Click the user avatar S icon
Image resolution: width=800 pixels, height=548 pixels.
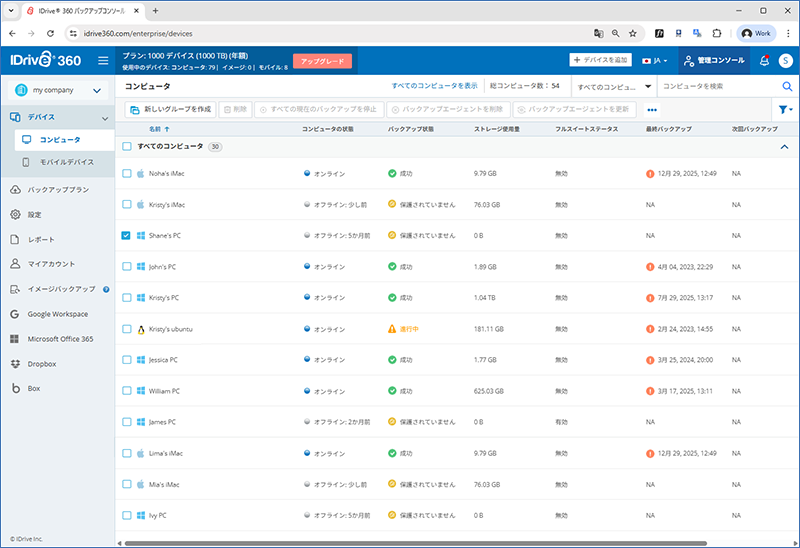[786, 61]
